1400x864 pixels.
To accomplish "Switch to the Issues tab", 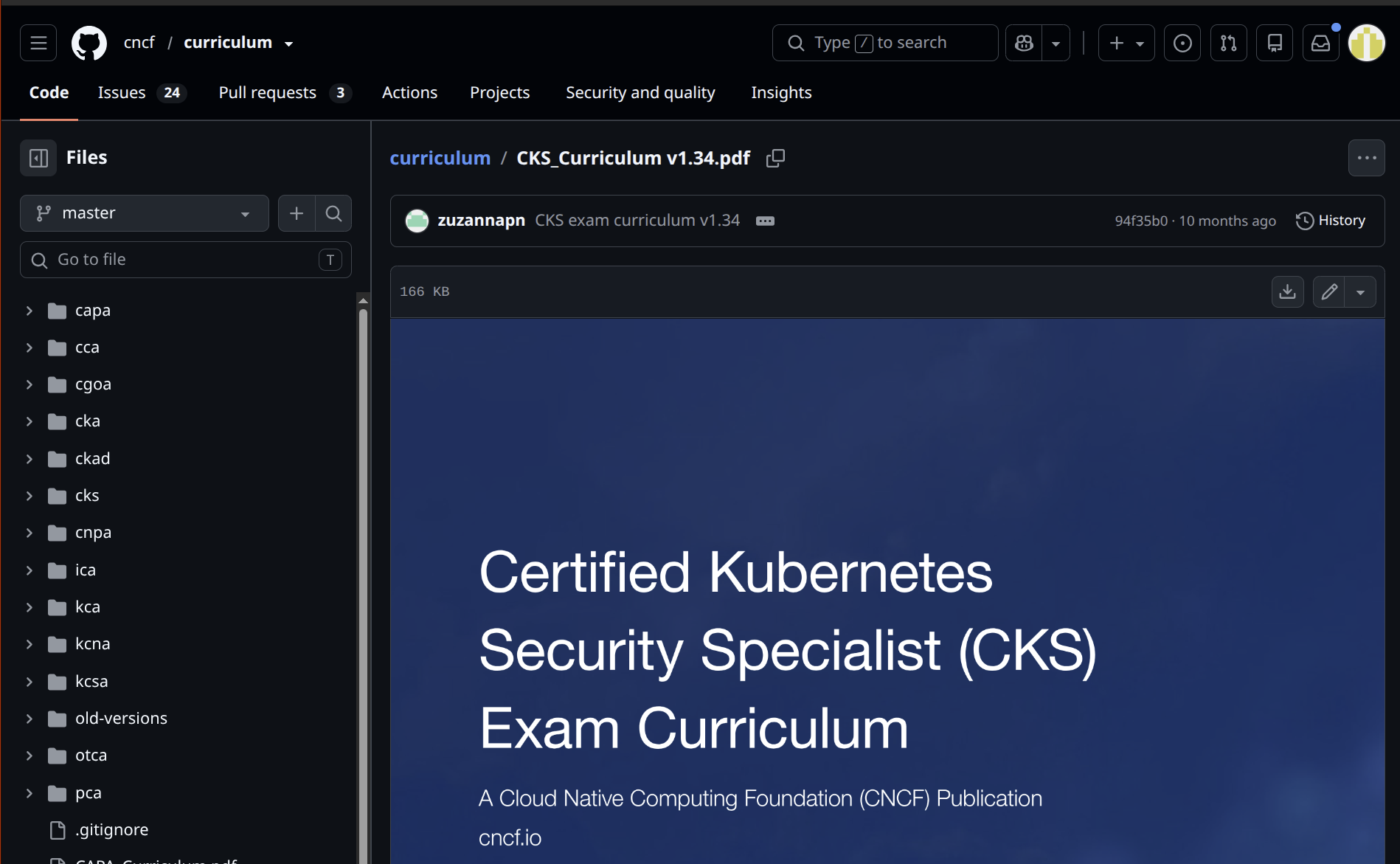I will pos(142,92).
